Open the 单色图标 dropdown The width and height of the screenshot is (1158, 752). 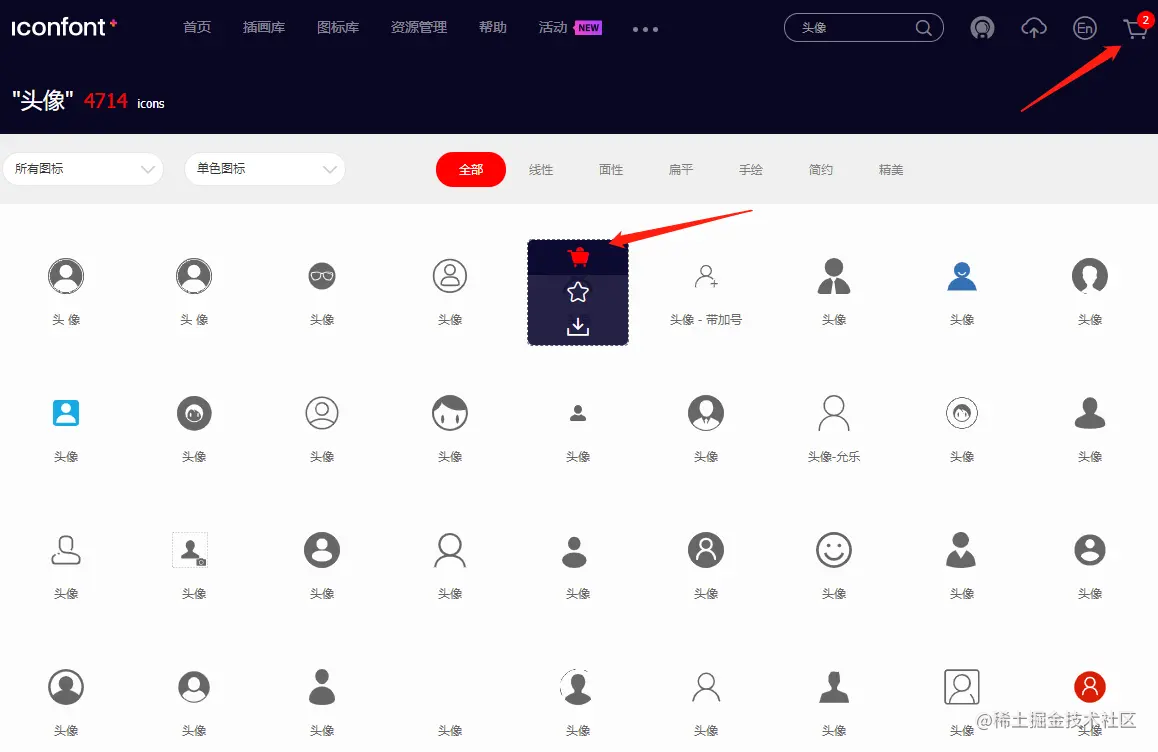(x=264, y=169)
